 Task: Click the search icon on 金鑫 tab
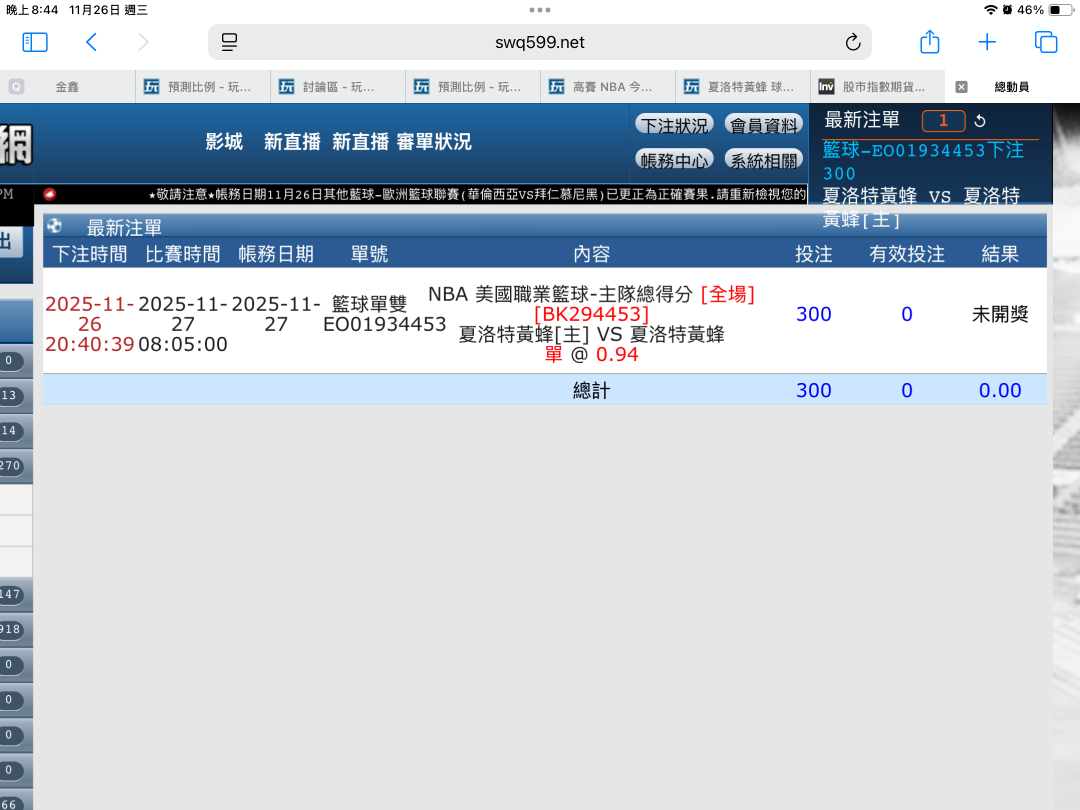17,87
